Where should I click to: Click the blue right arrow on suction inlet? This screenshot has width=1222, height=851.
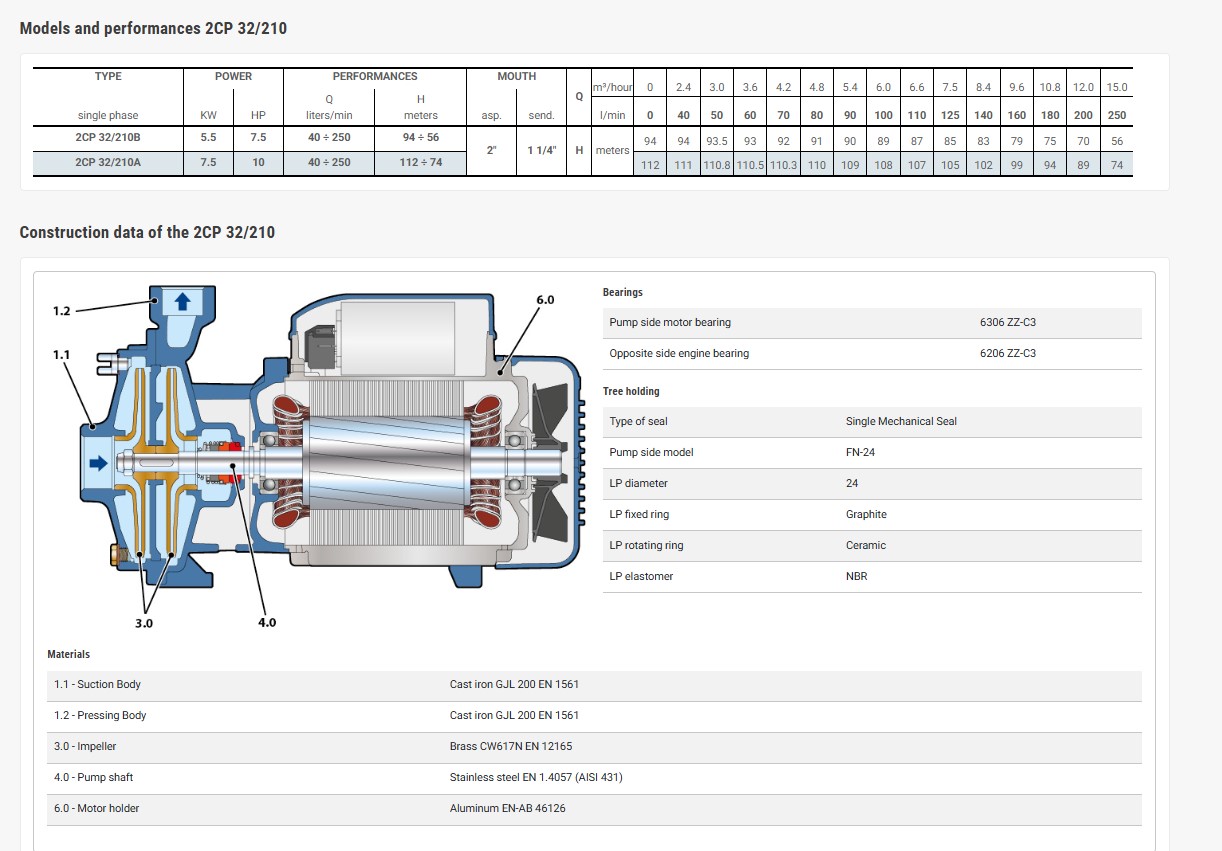[x=98, y=463]
